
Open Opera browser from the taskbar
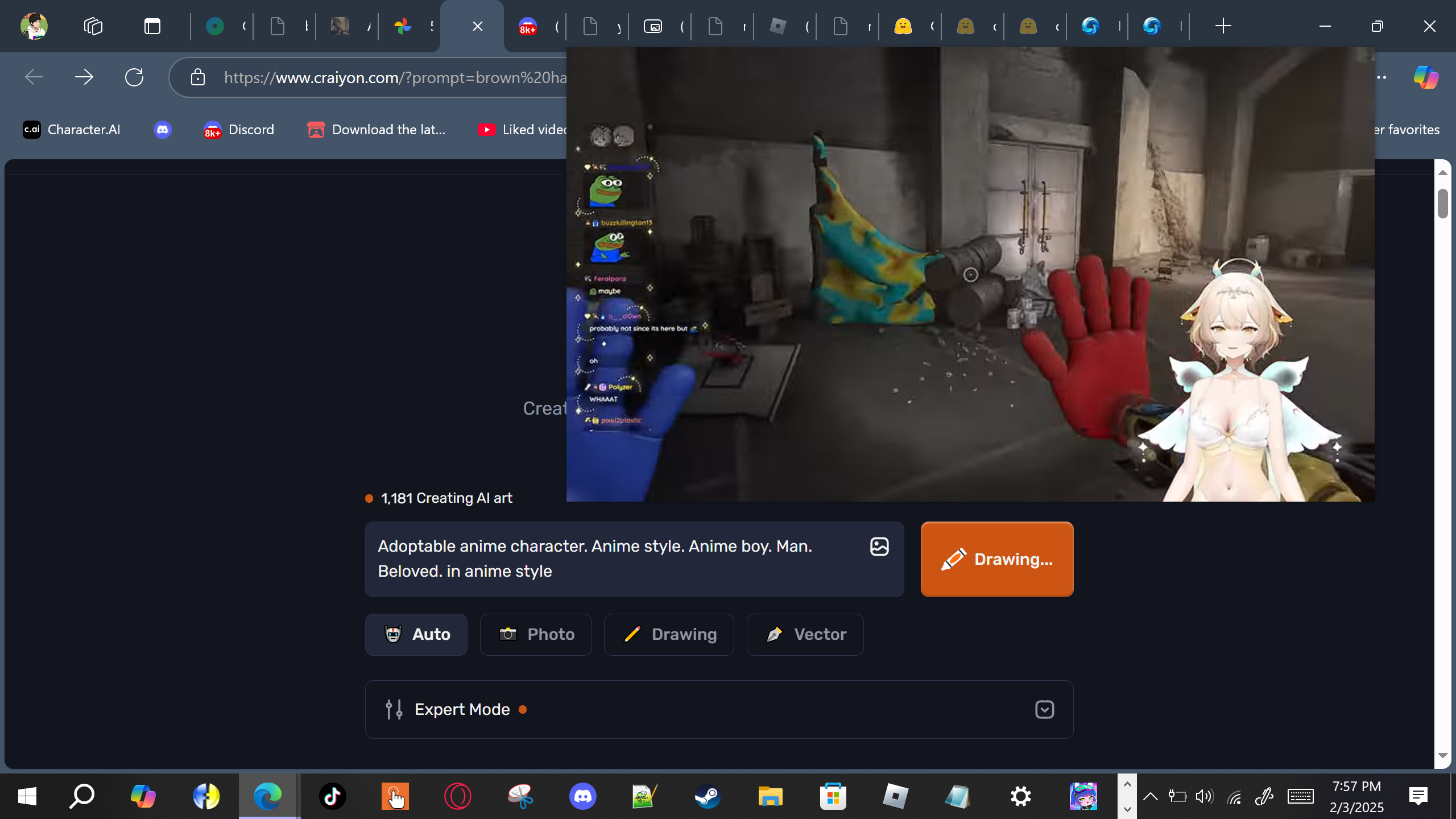(x=458, y=796)
